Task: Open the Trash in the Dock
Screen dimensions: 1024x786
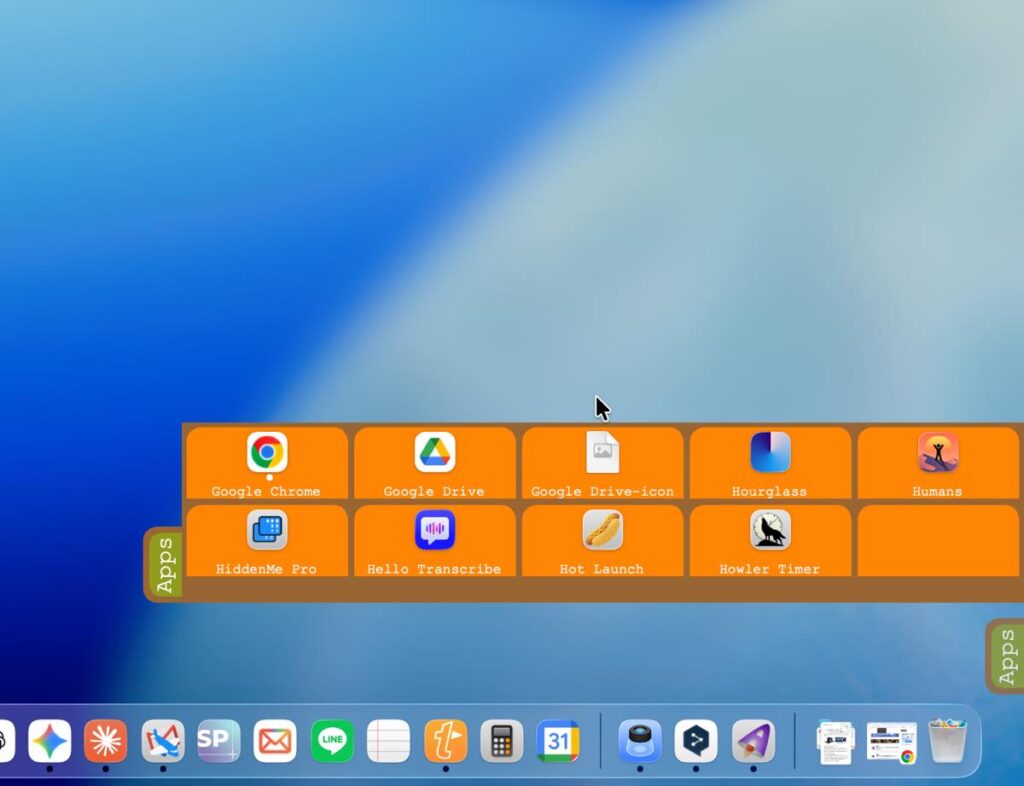Action: 948,741
